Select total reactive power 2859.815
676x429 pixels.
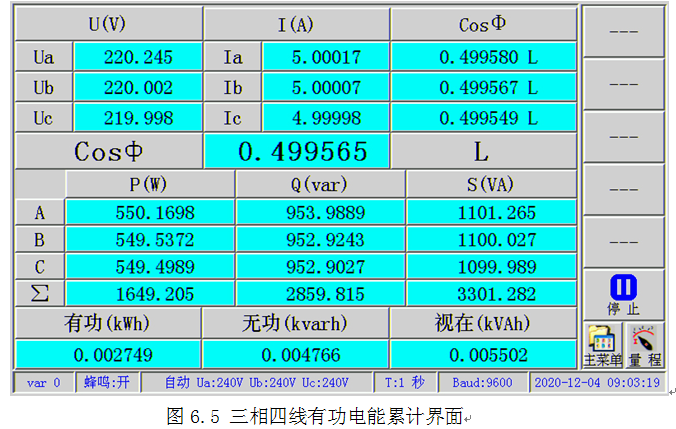click(321, 294)
